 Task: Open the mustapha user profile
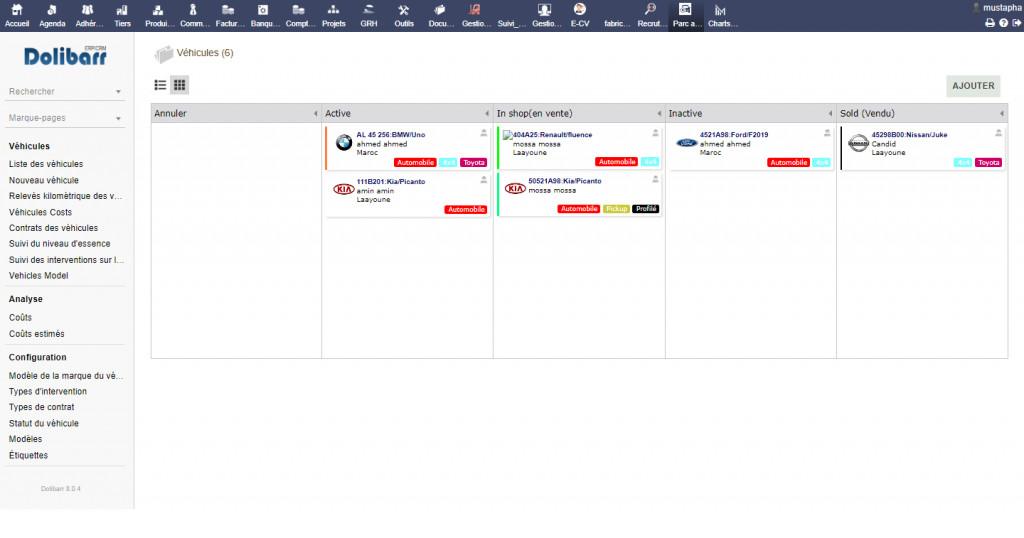tap(997, 8)
